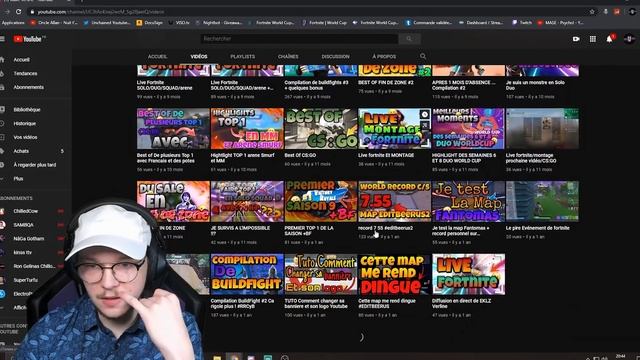The width and height of the screenshot is (640, 360).
Task: Open the Highlights TOP 1 thumbnail
Action: pyautogui.click(x=247, y=129)
